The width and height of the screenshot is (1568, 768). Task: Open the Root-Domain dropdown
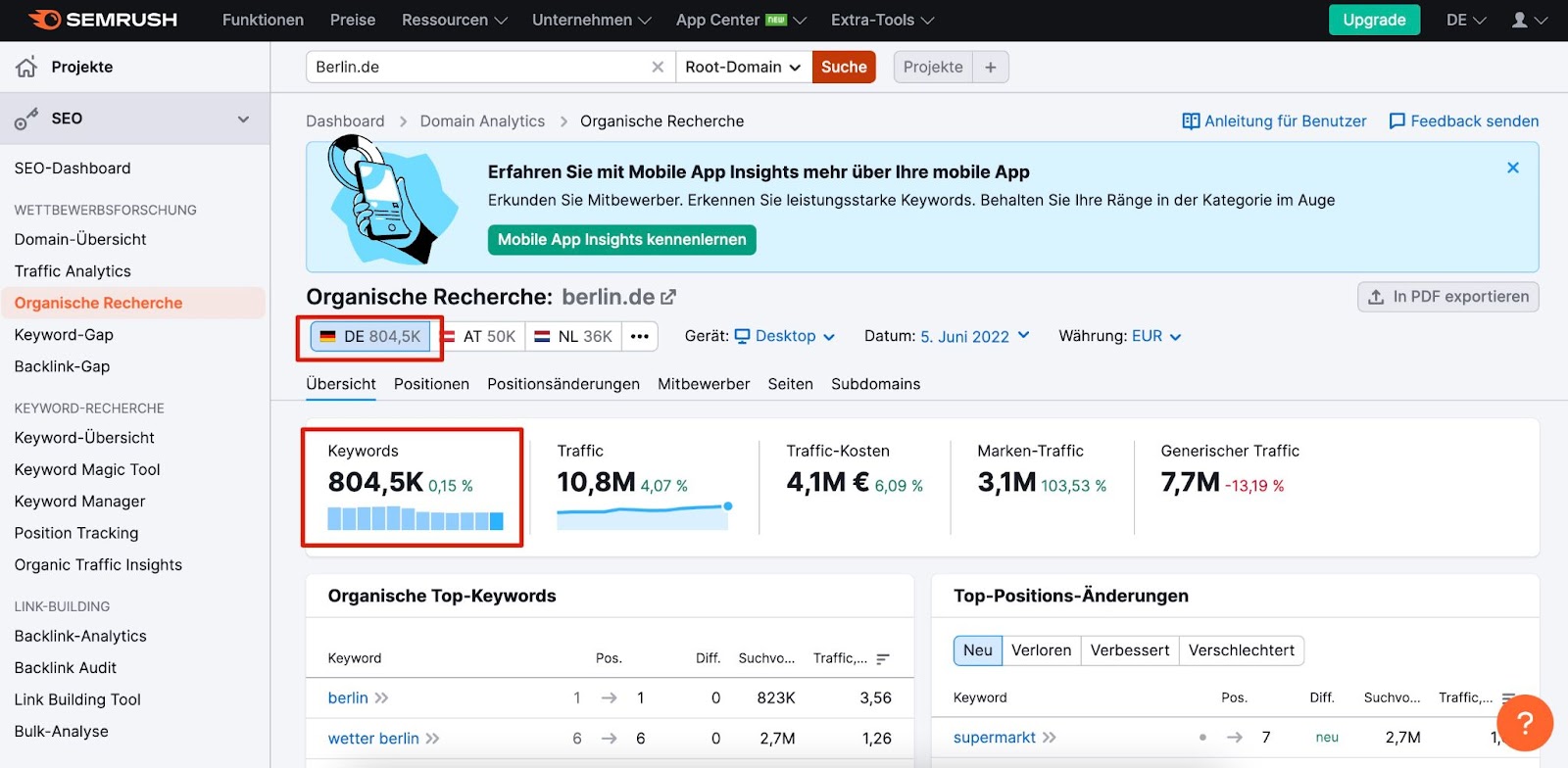[x=744, y=67]
